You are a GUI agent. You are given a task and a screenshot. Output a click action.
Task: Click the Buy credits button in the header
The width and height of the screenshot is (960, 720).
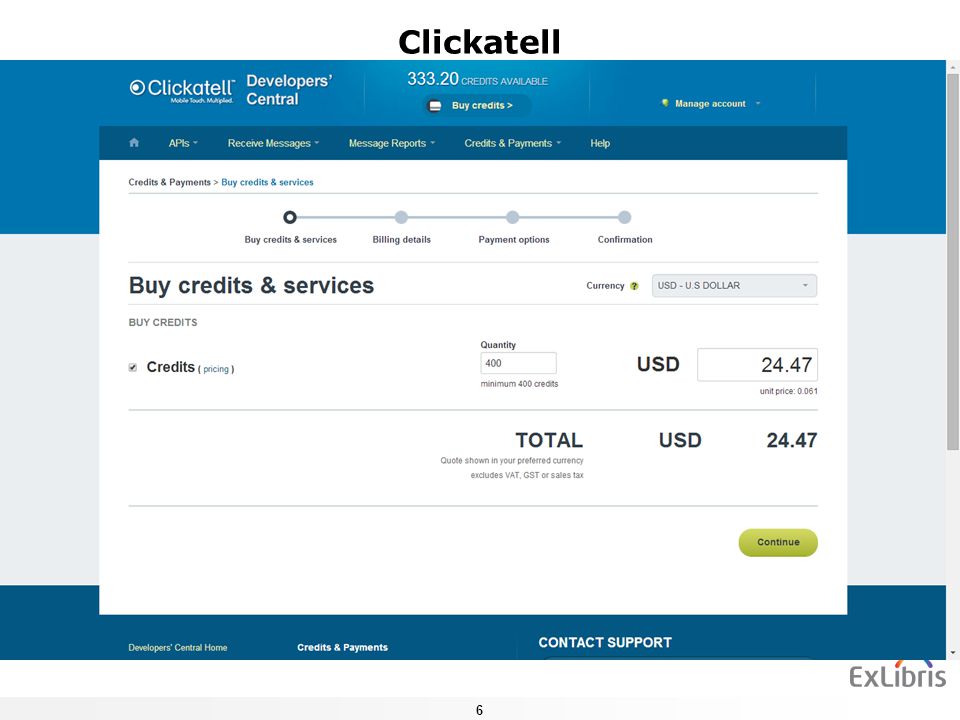click(x=477, y=106)
